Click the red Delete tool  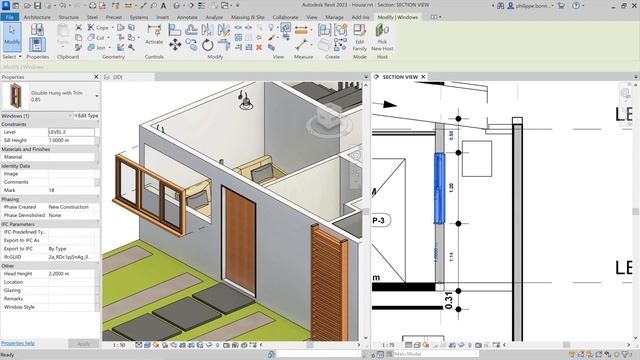click(x=259, y=48)
